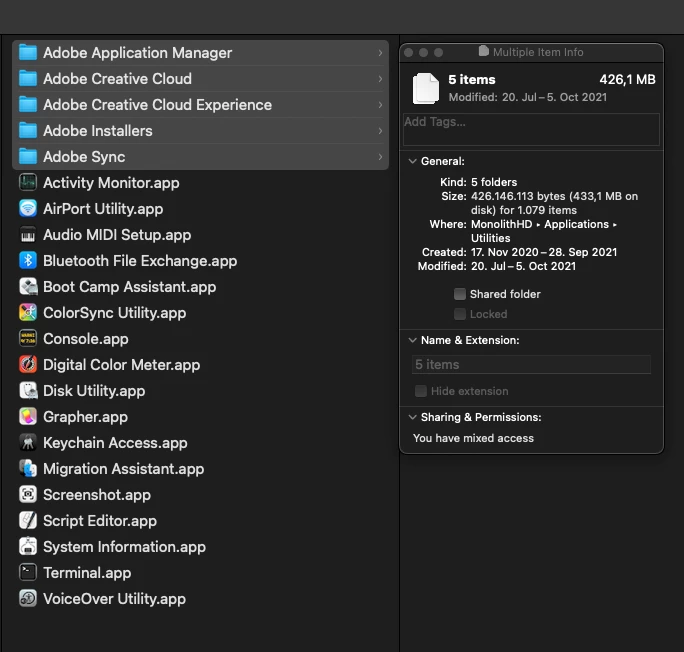Click the Adobe Sync folder name
The height and width of the screenshot is (652, 684).
(x=84, y=157)
